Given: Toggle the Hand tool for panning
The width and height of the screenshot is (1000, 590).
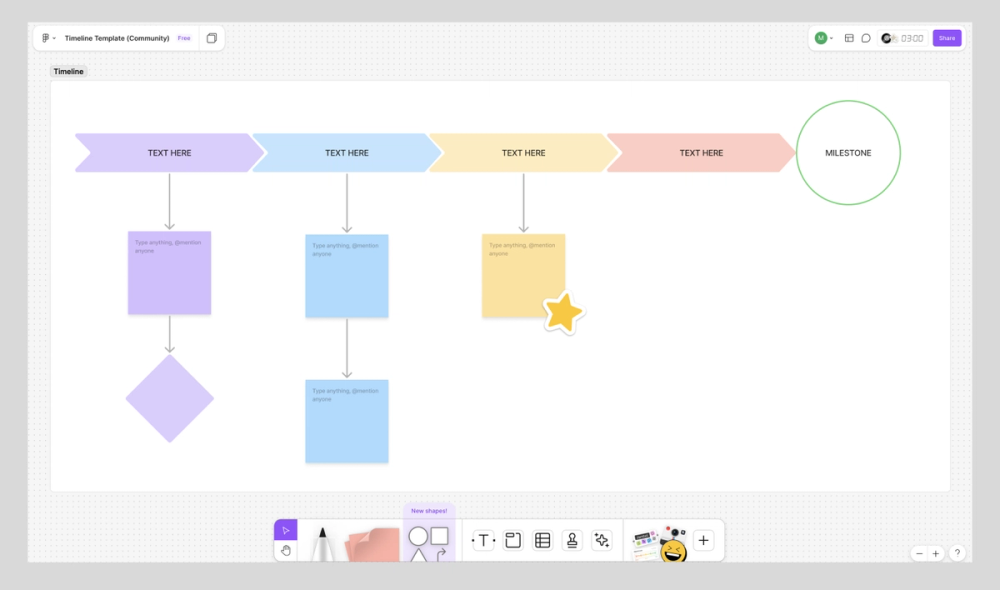Looking at the screenshot, I should 285,549.
